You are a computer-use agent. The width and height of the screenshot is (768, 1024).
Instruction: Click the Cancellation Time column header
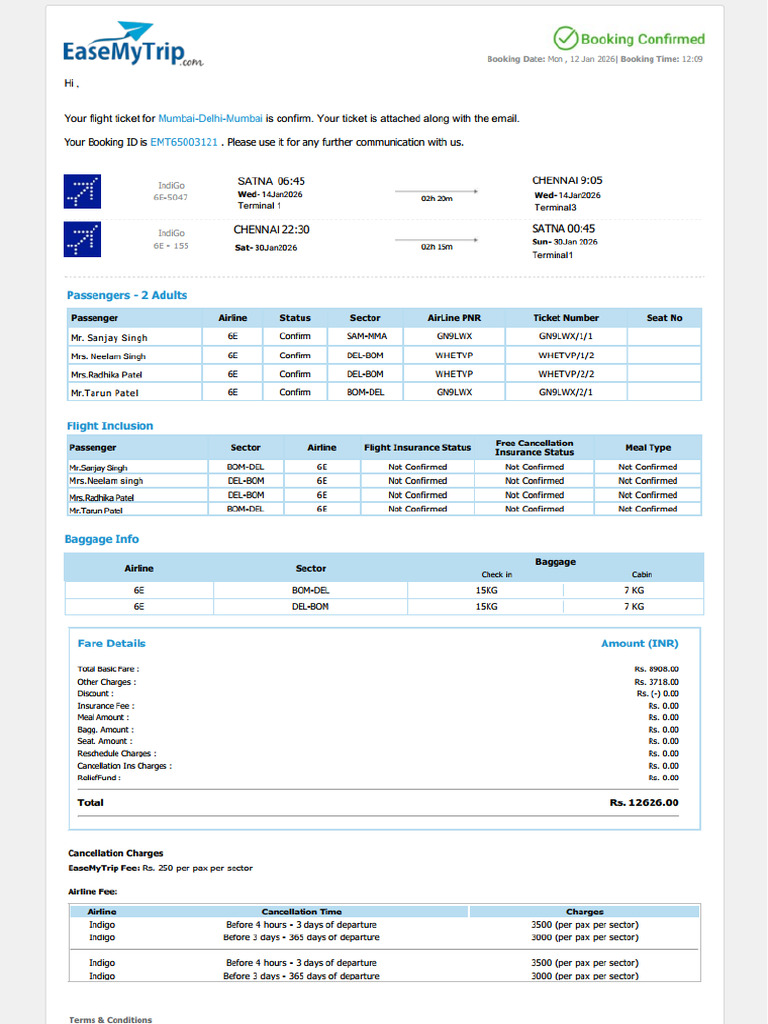[302, 912]
